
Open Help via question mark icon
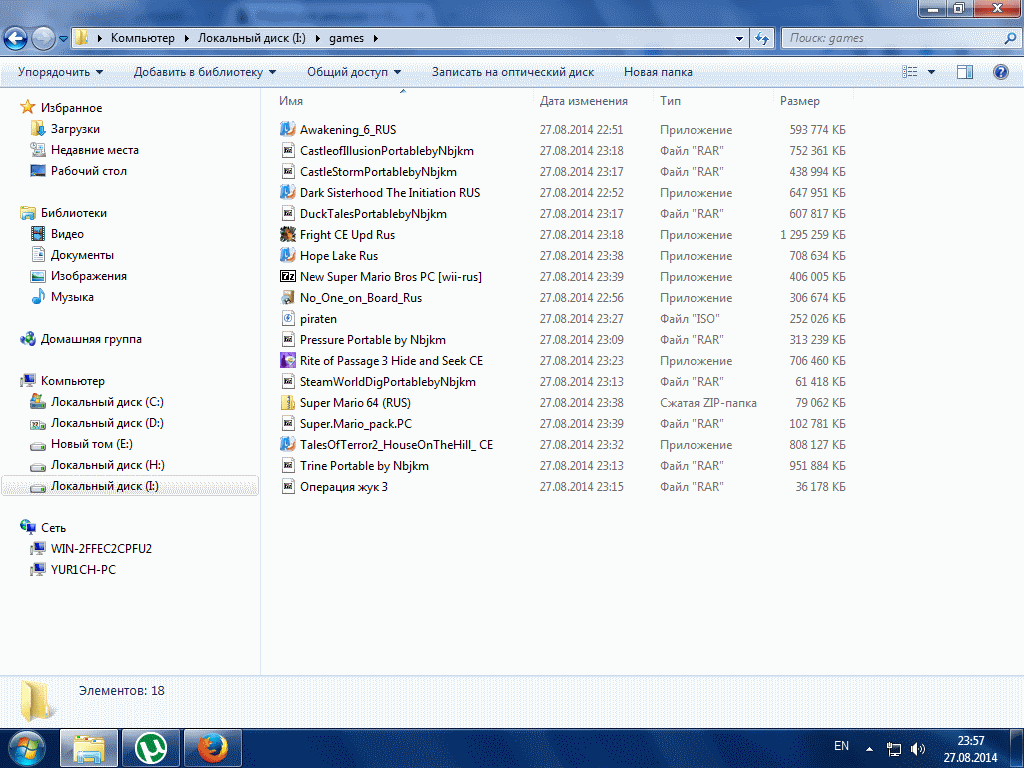point(1000,72)
